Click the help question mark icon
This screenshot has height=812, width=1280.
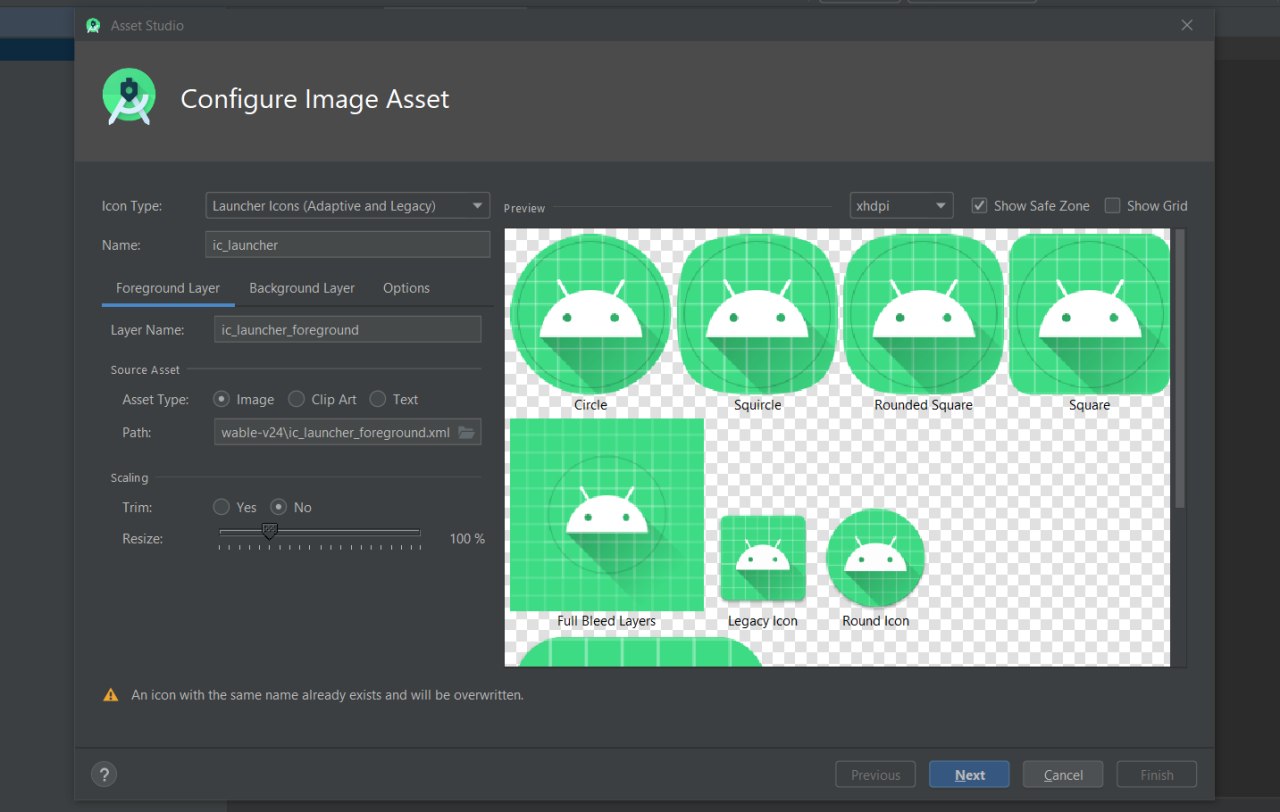click(104, 774)
